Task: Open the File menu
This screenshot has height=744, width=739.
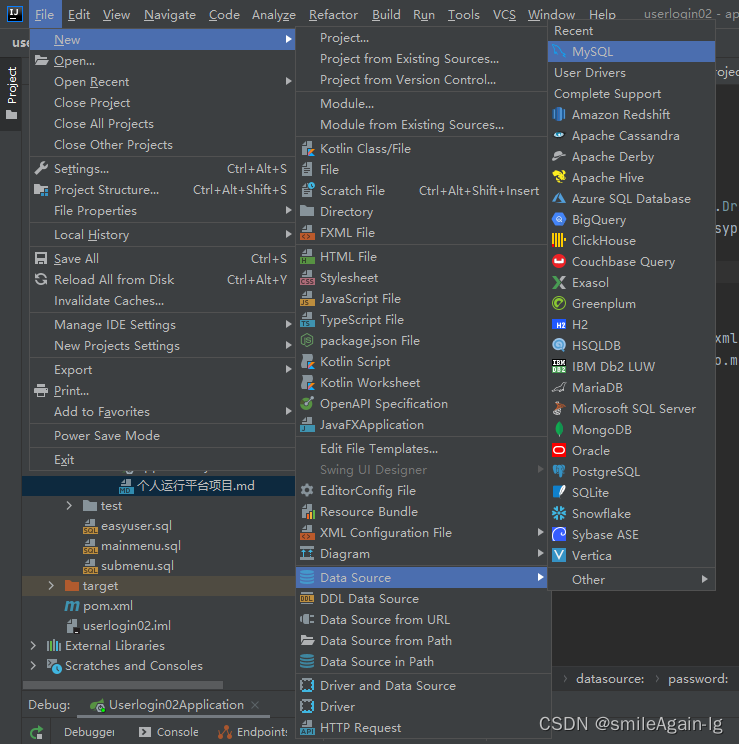Action: click(44, 15)
